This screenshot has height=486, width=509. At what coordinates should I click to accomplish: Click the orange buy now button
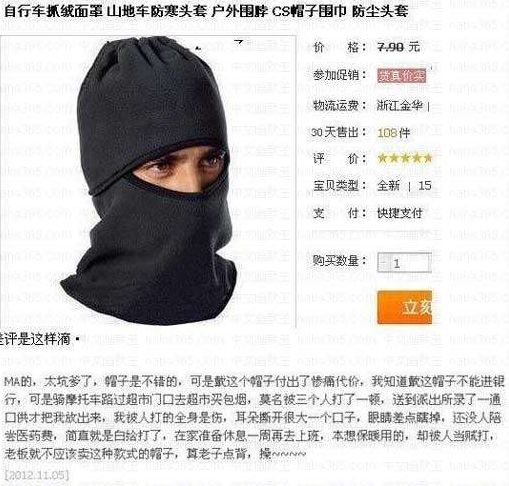click(404, 307)
